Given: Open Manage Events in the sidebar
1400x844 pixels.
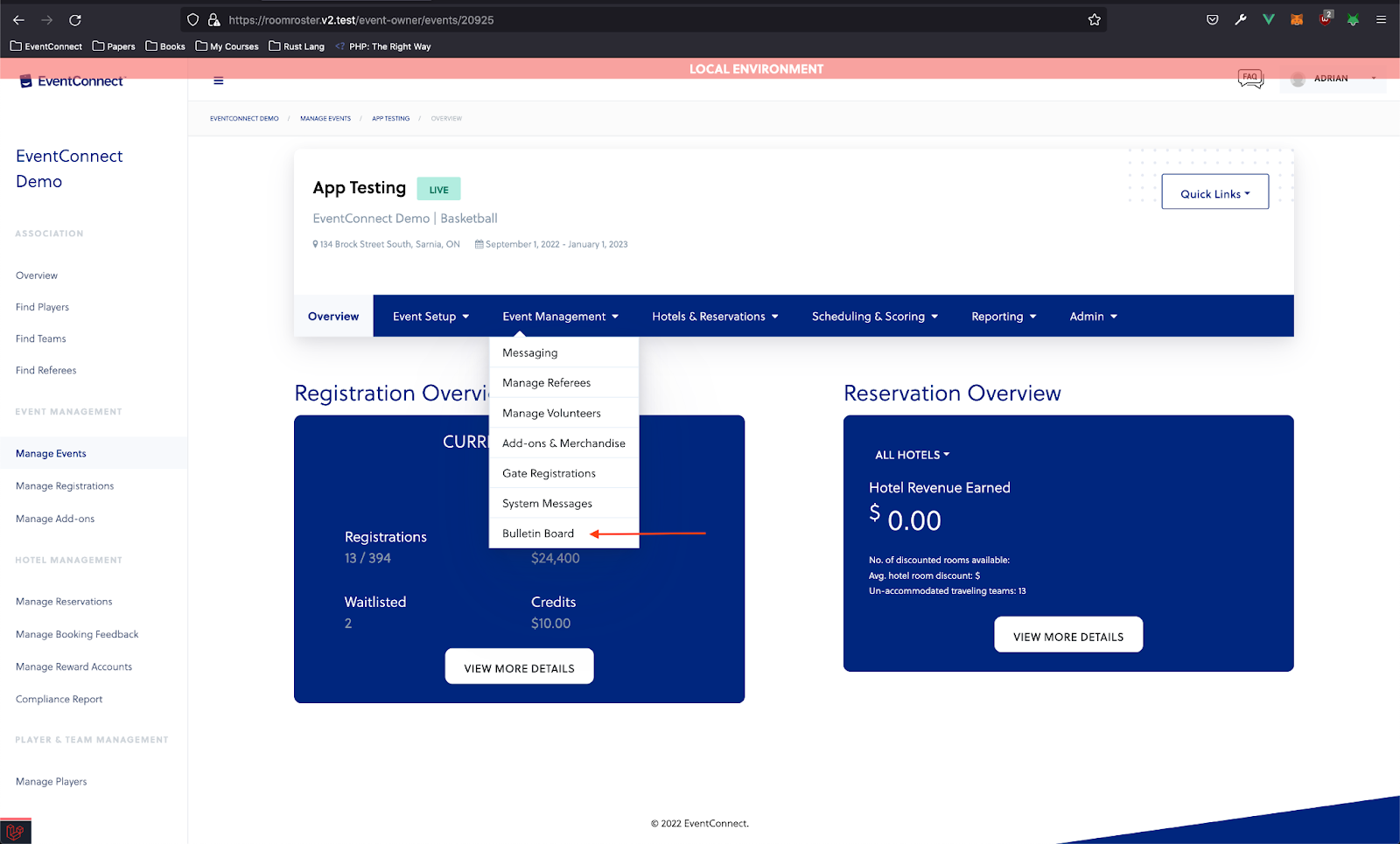Looking at the screenshot, I should pyautogui.click(x=51, y=453).
